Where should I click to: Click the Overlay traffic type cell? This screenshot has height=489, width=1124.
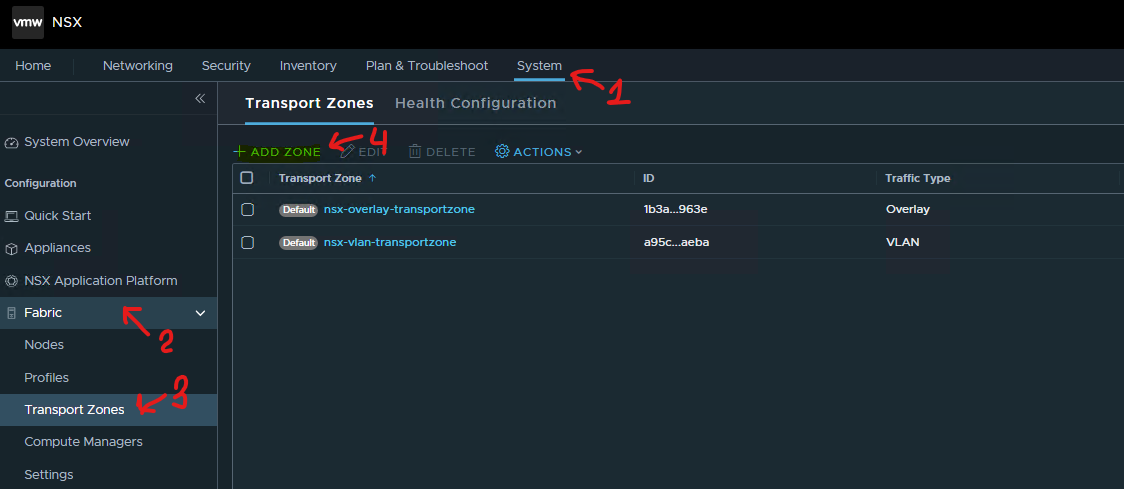click(908, 209)
